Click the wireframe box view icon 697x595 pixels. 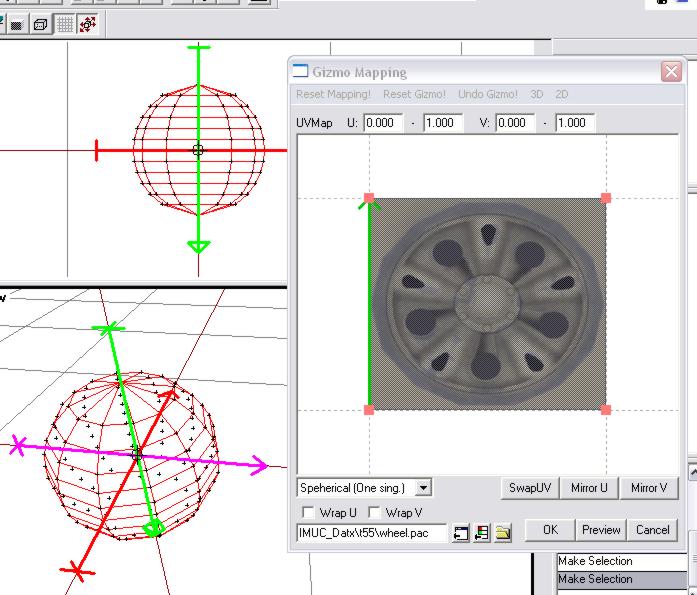click(x=41, y=24)
